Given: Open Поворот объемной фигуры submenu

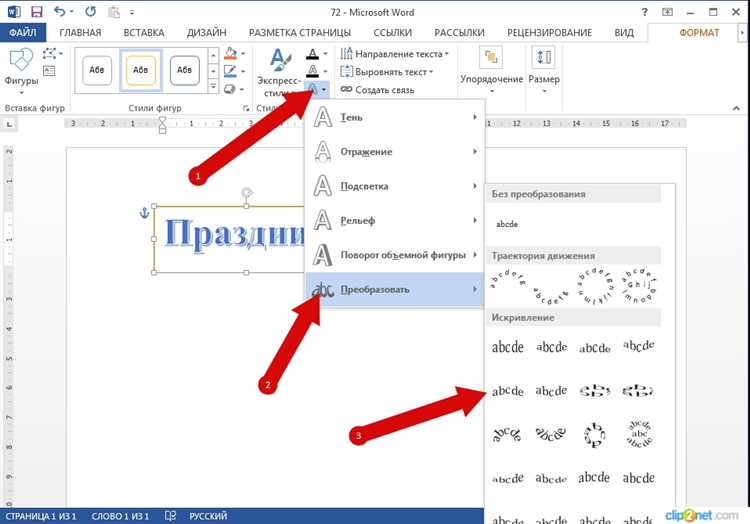Looking at the screenshot, I should click(395, 255).
